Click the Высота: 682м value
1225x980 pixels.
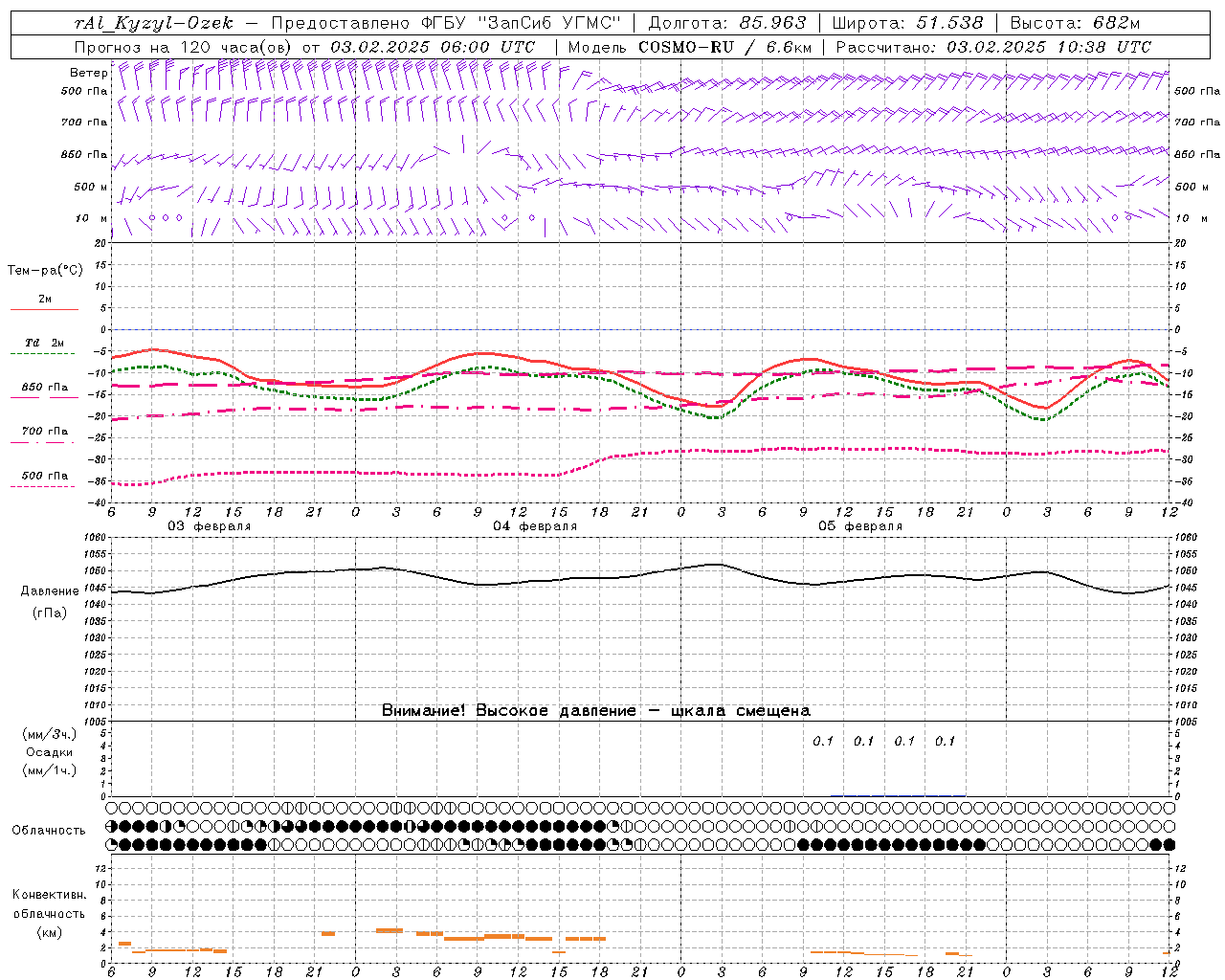tap(1075, 23)
